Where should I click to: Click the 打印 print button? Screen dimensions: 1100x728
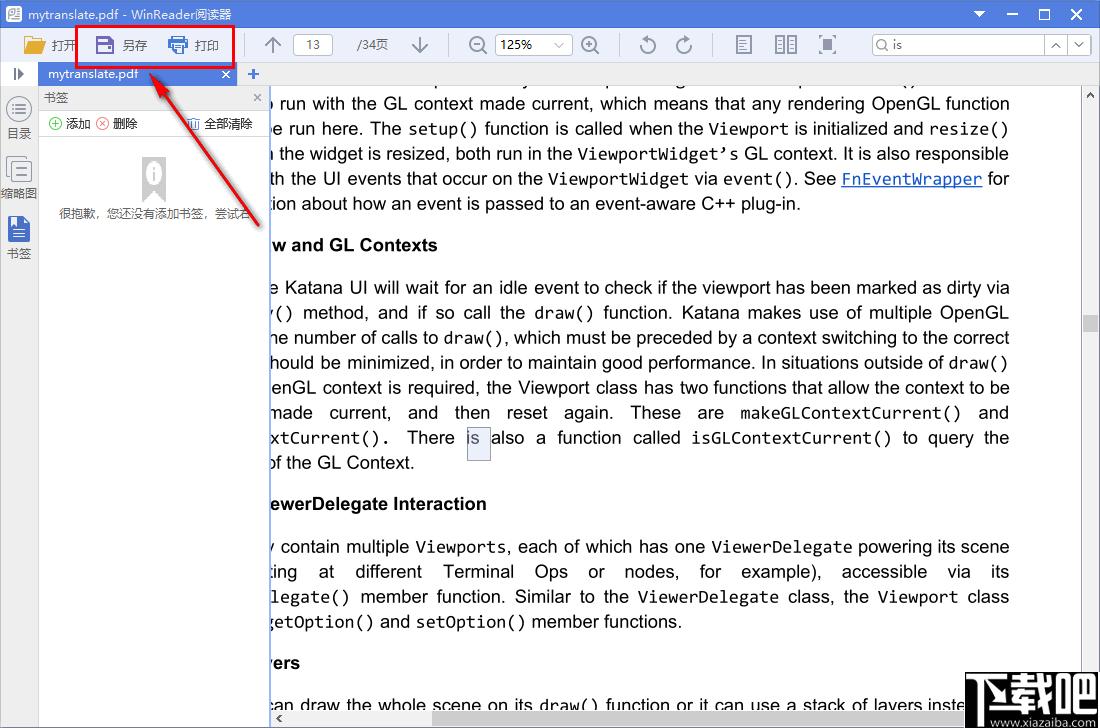(x=194, y=46)
